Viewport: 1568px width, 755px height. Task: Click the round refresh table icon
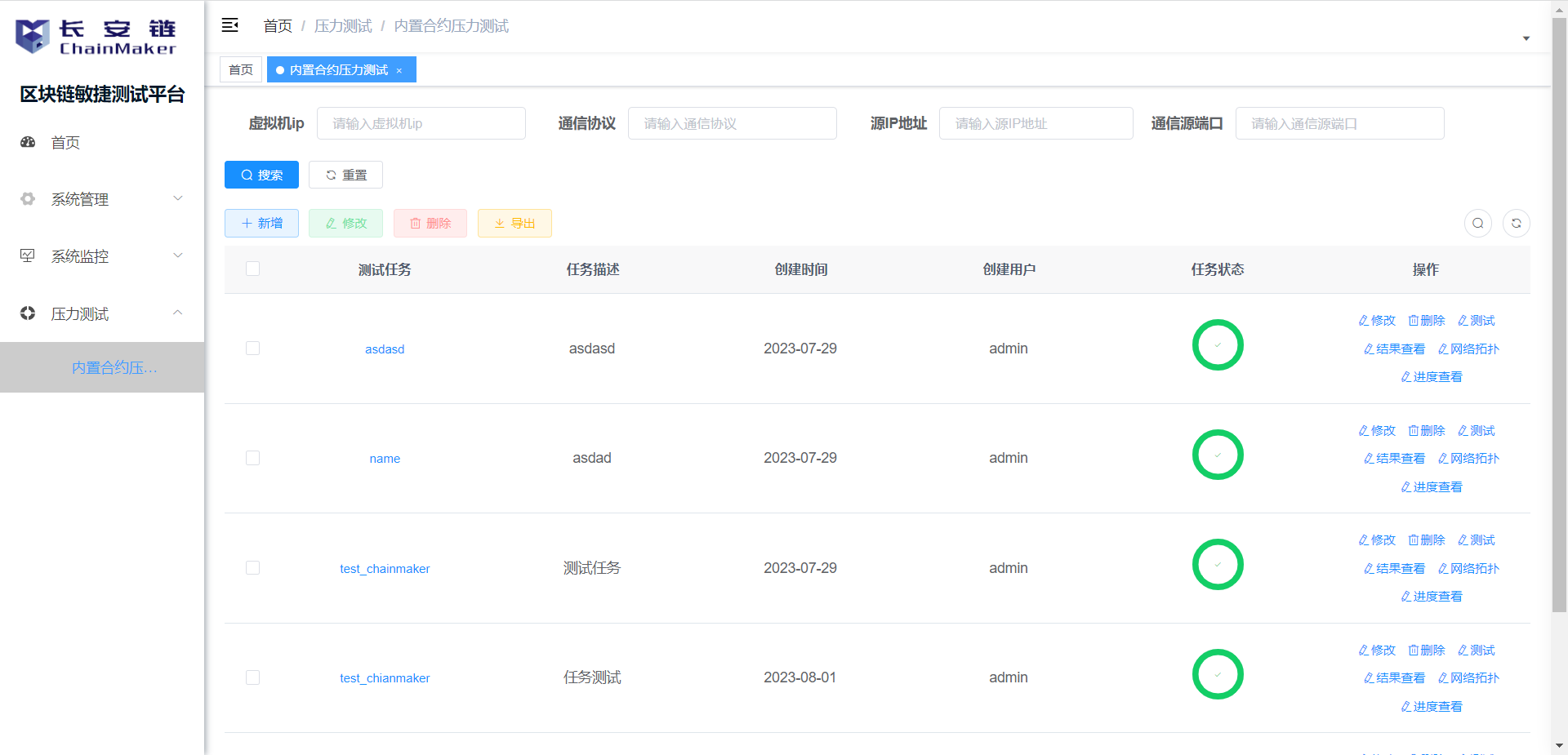click(1516, 223)
